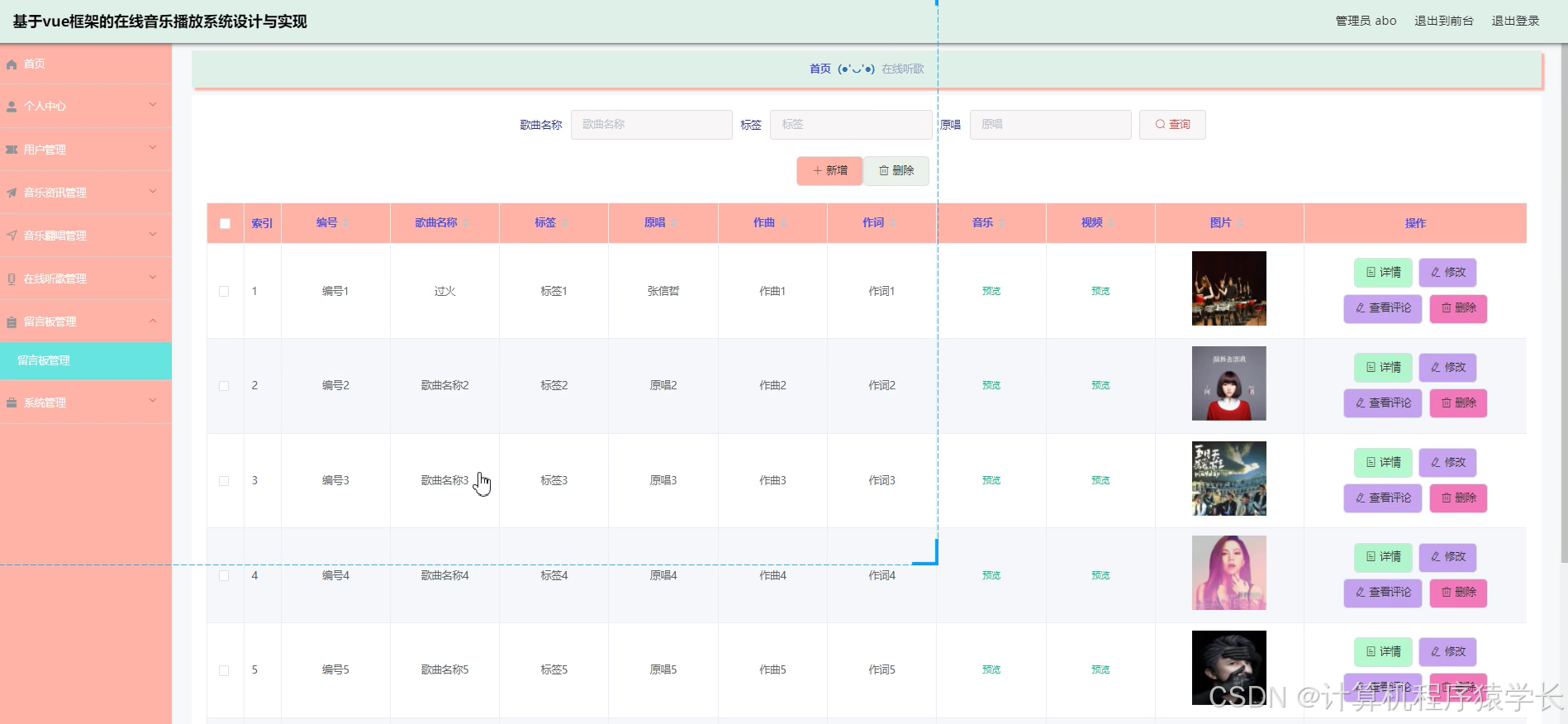Expand 在线听歌管理 using its chevron arrow
This screenshot has width=1568, height=724.
click(x=153, y=277)
